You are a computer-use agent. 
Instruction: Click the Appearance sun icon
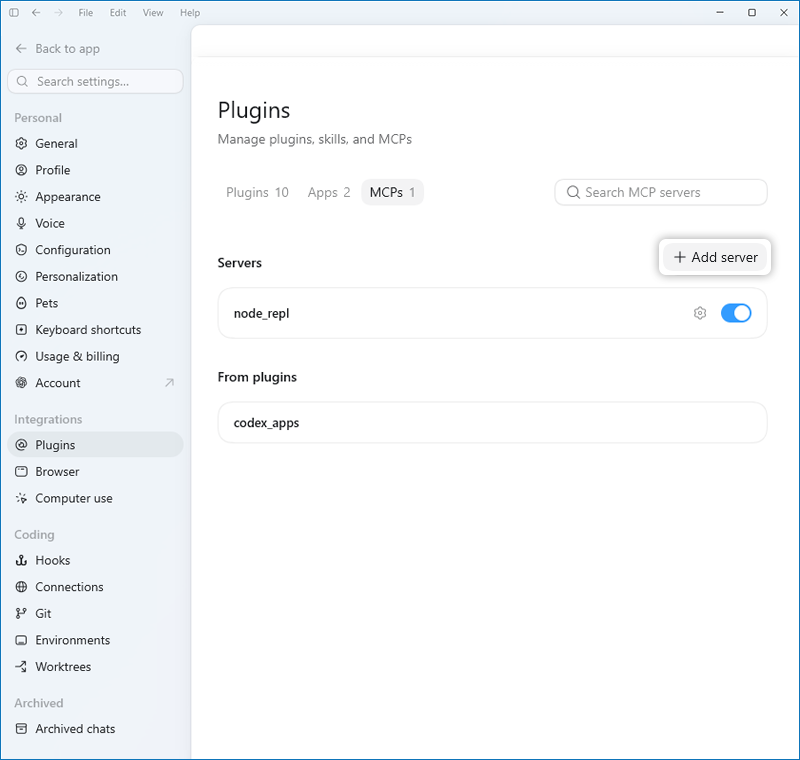(x=21, y=197)
